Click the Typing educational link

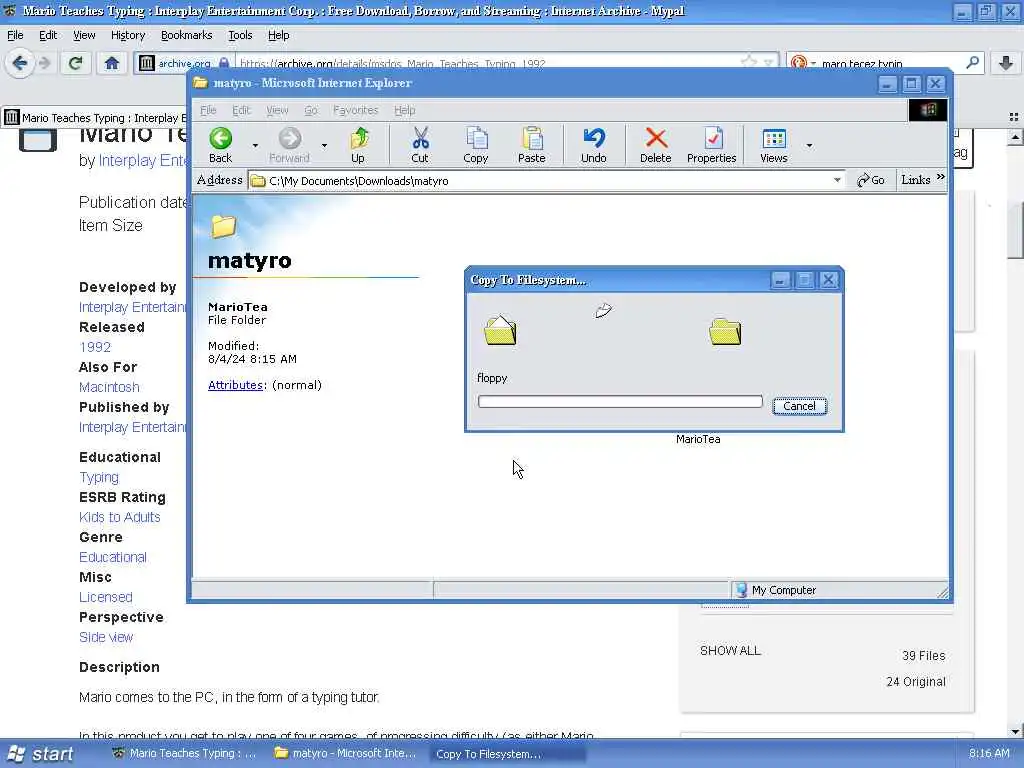(x=99, y=477)
